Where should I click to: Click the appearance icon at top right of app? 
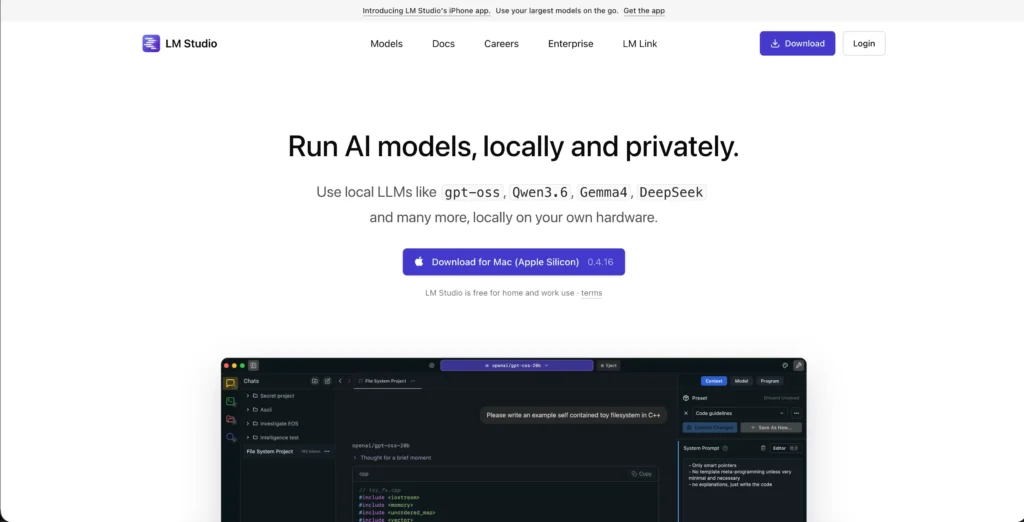[785, 365]
